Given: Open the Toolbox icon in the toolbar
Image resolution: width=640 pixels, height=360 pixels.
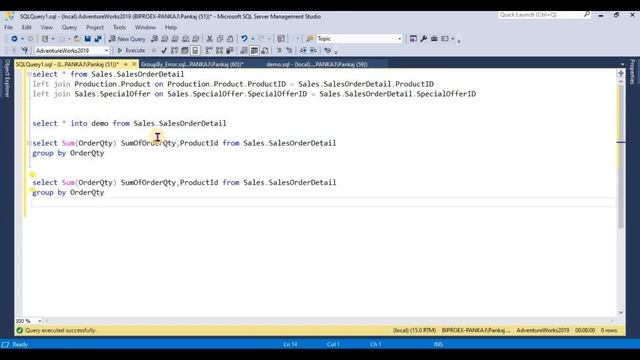Looking at the screenshot, I should coord(434,38).
